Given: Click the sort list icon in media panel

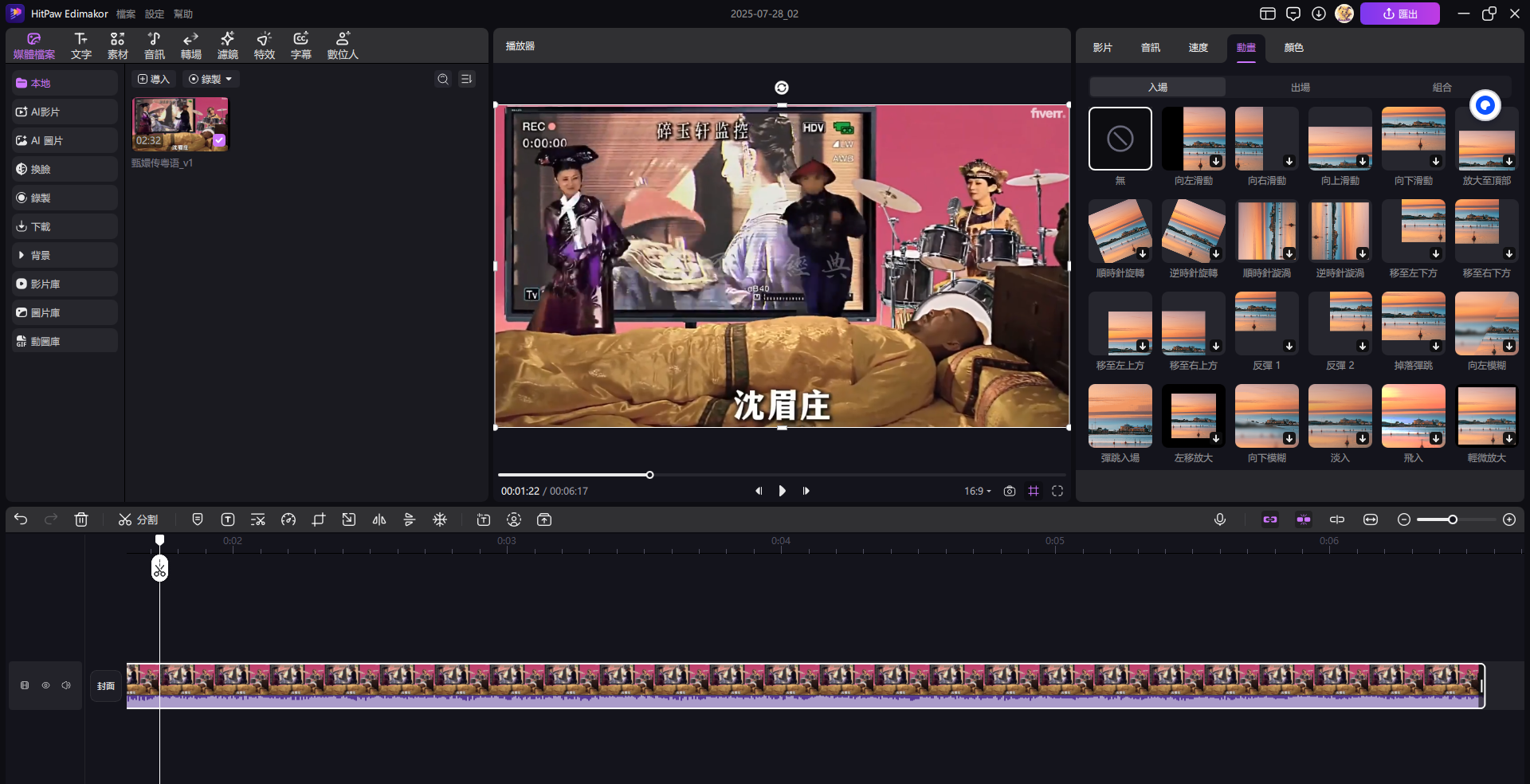Looking at the screenshot, I should 467,79.
